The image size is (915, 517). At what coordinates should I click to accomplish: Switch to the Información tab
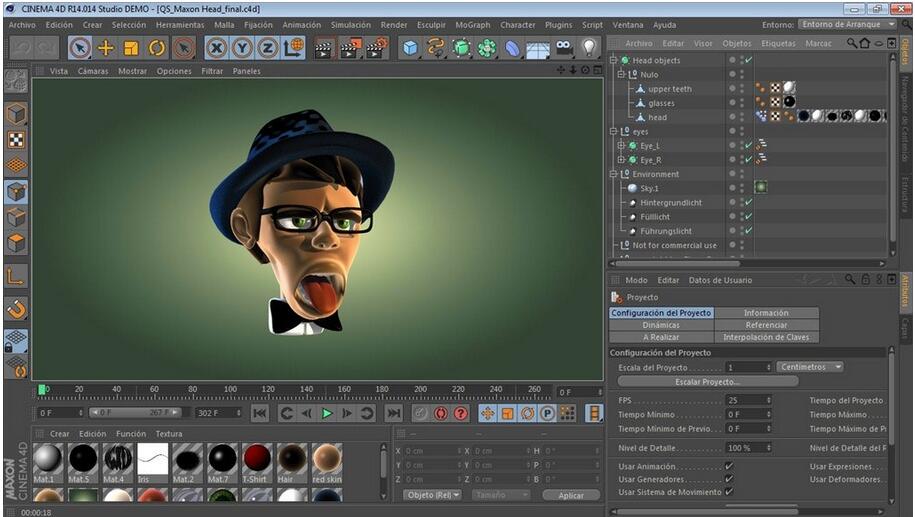coord(766,313)
